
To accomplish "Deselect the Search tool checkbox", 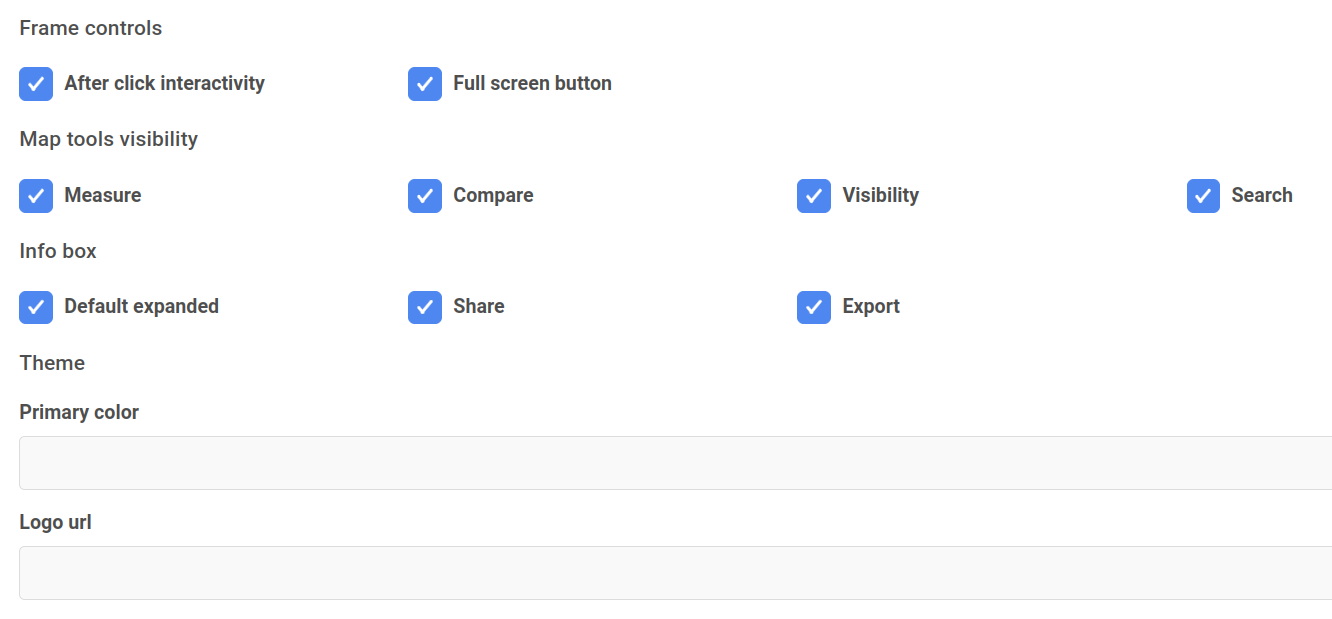I will [1203, 196].
